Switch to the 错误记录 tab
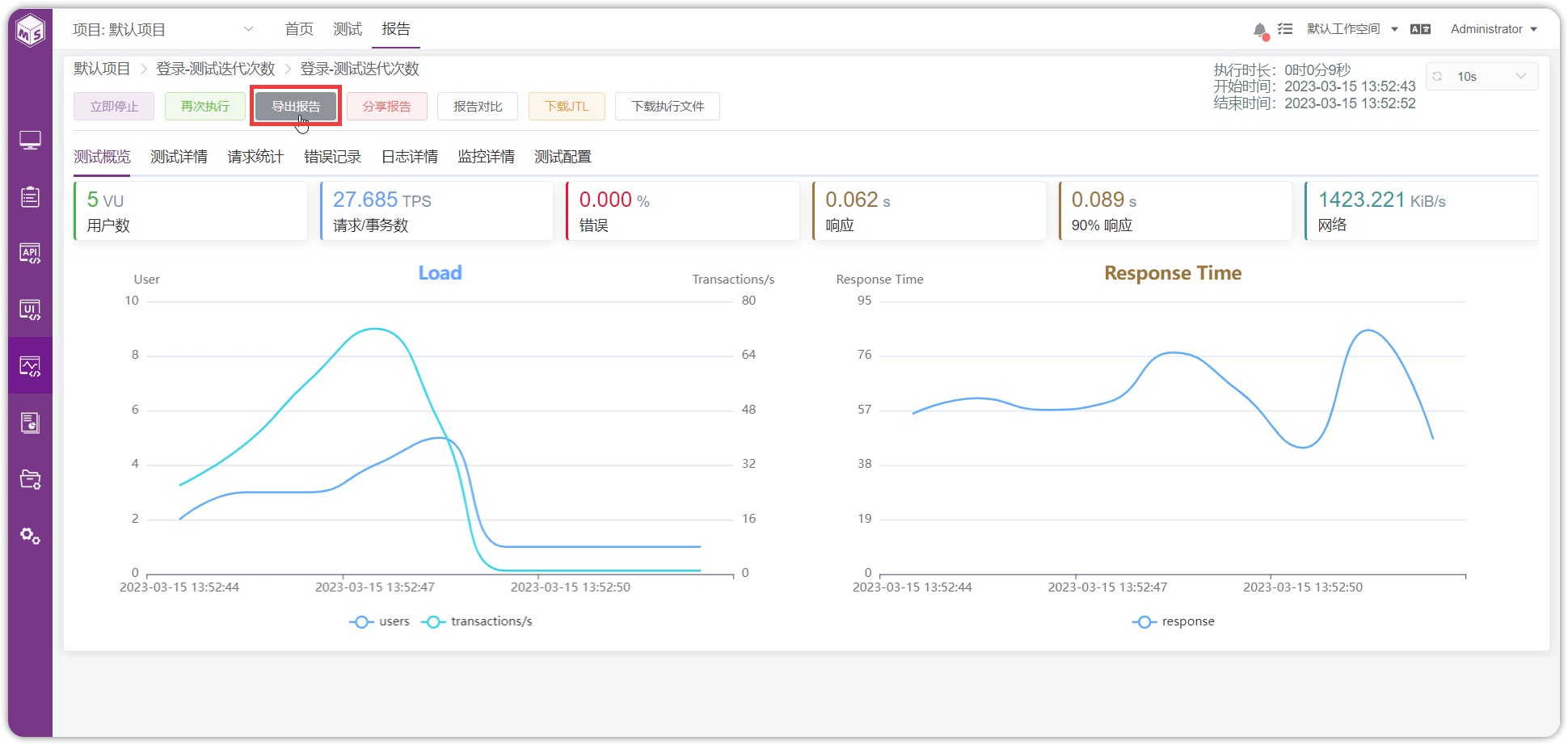The image size is (1568, 745). pos(332,157)
